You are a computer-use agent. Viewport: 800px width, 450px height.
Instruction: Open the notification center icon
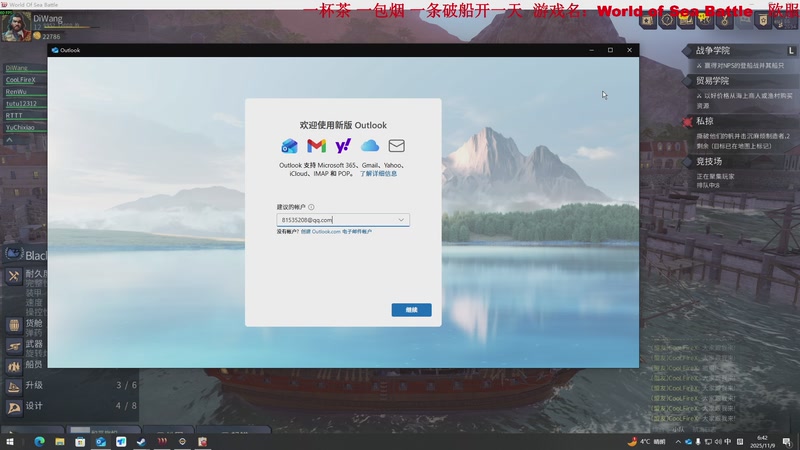(x=787, y=442)
